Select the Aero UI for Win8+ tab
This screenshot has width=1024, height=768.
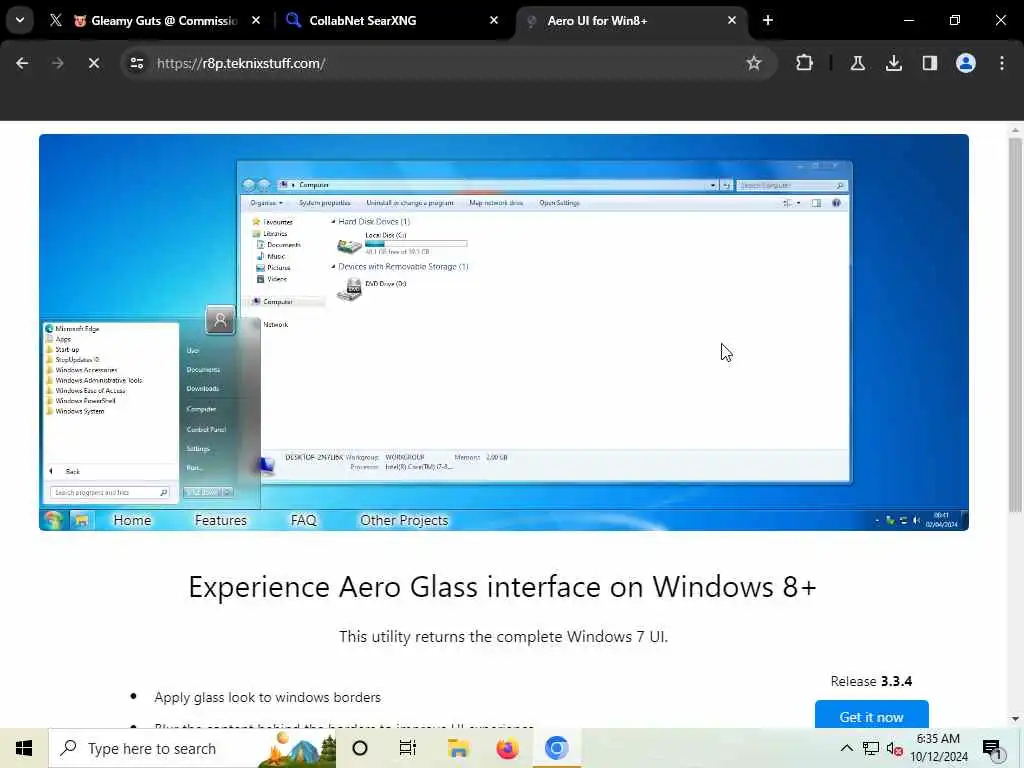(x=632, y=21)
